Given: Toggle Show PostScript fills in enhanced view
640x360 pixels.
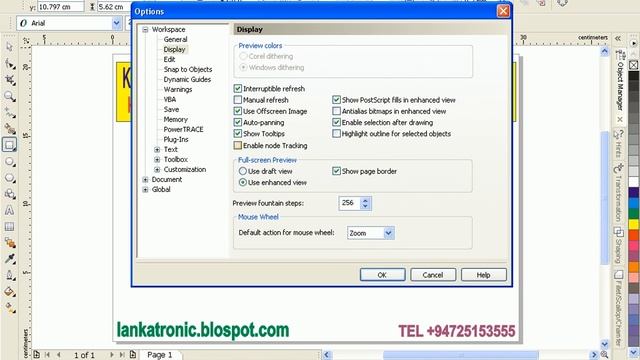Looking at the screenshot, I should pos(336,100).
